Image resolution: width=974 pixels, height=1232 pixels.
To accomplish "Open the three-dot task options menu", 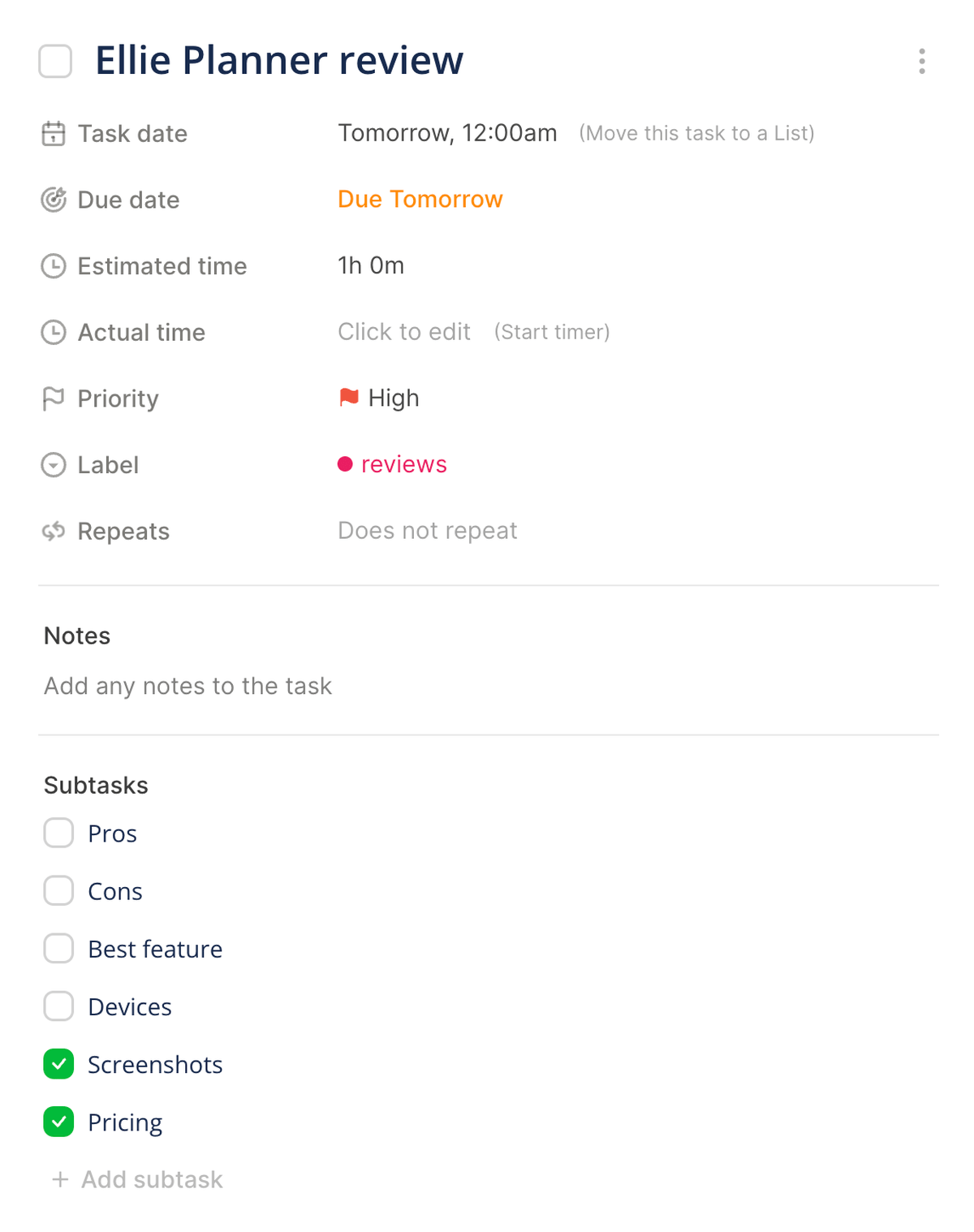I will tap(921, 61).
